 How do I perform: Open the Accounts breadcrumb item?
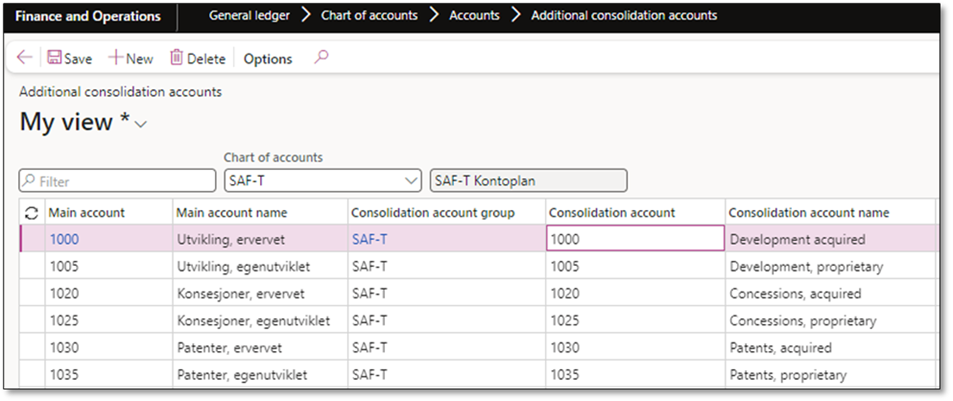(475, 15)
